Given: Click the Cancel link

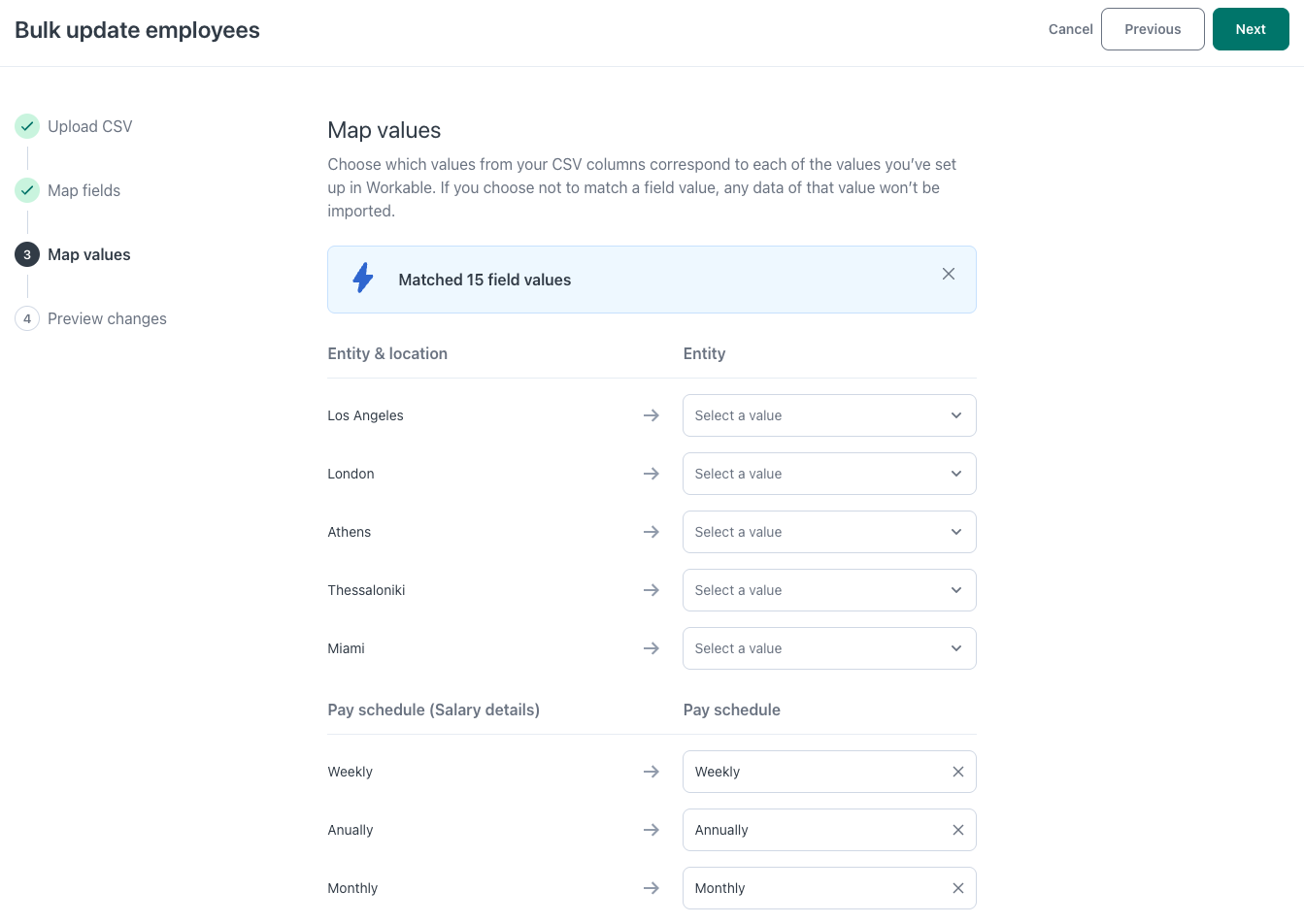Looking at the screenshot, I should pyautogui.click(x=1070, y=29).
